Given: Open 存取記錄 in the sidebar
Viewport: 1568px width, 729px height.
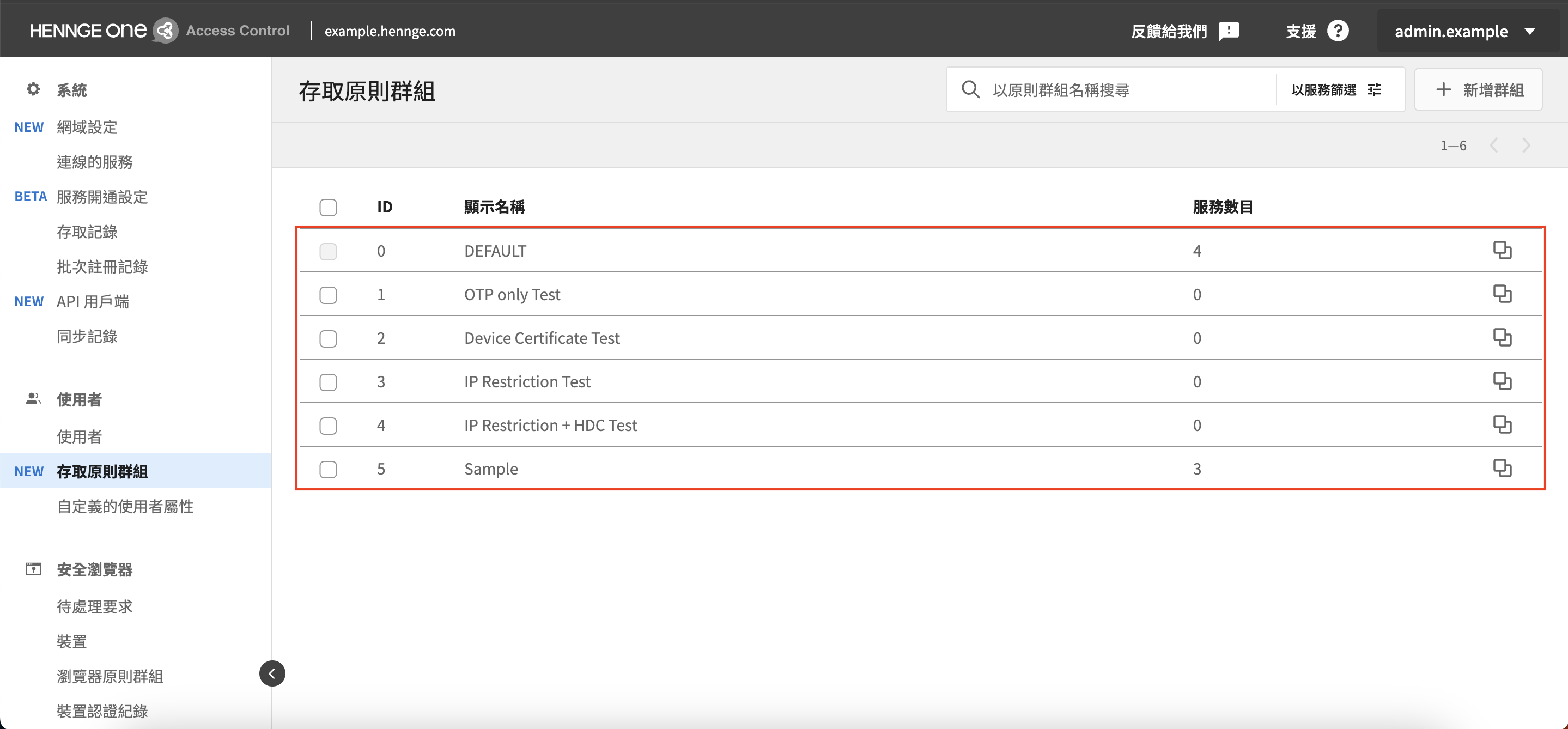Looking at the screenshot, I should click(87, 232).
